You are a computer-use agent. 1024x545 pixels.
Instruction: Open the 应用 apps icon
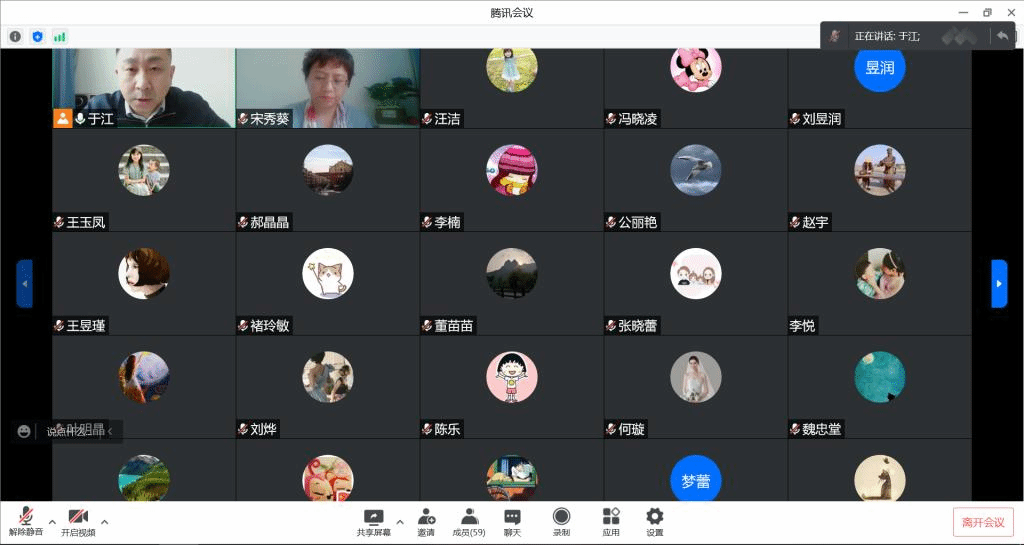coord(610,518)
